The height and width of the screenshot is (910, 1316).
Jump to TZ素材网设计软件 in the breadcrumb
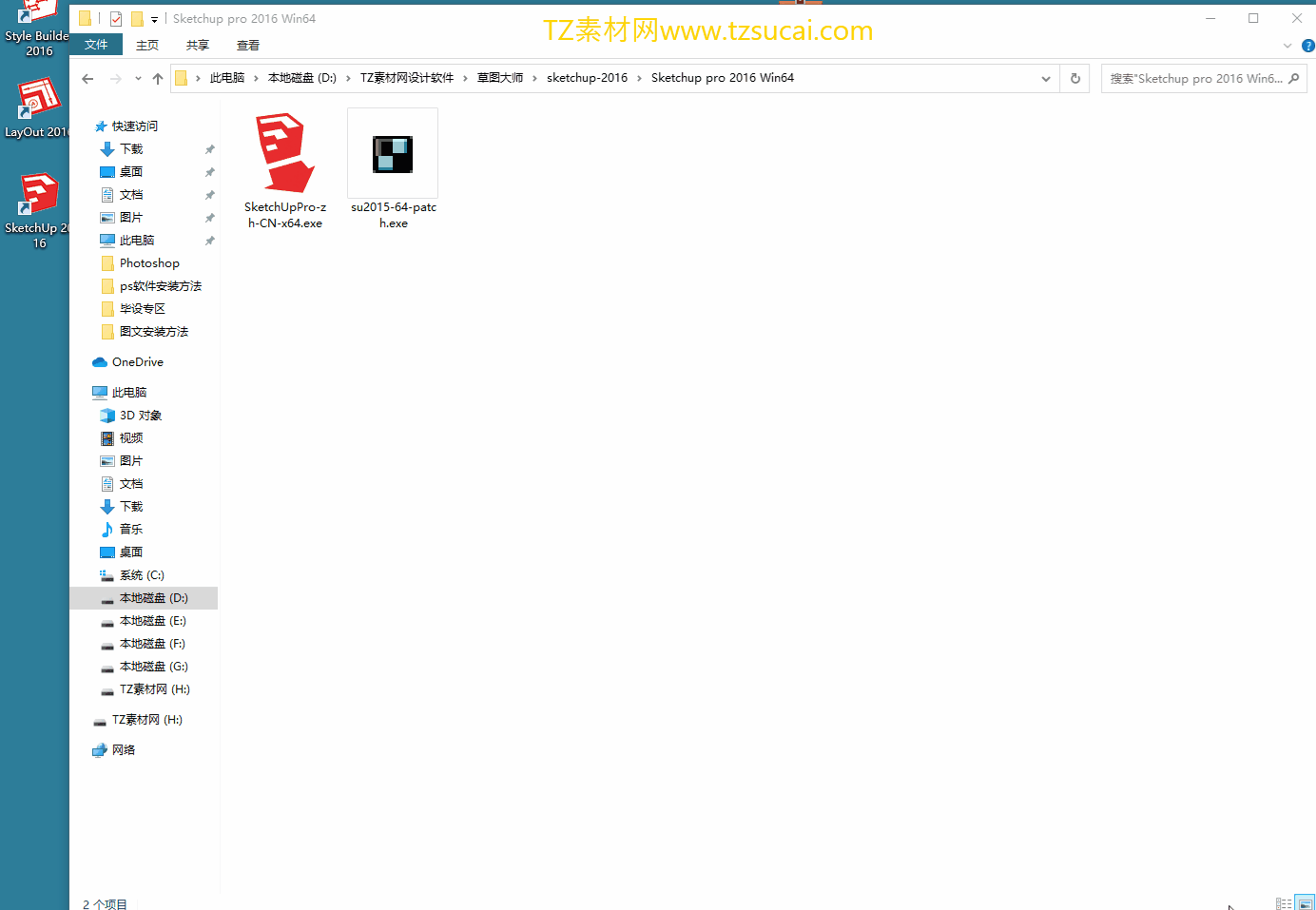(407, 78)
